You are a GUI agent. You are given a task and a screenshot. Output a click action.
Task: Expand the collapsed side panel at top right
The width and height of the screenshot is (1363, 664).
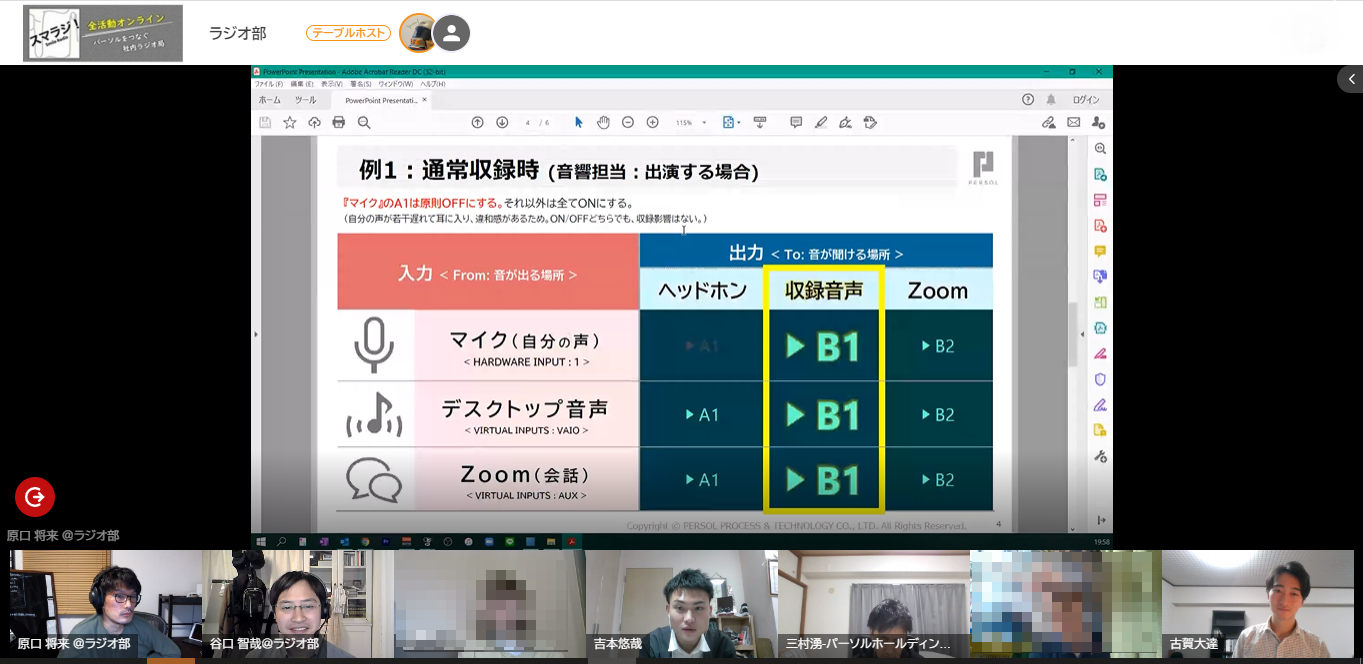tap(1350, 80)
